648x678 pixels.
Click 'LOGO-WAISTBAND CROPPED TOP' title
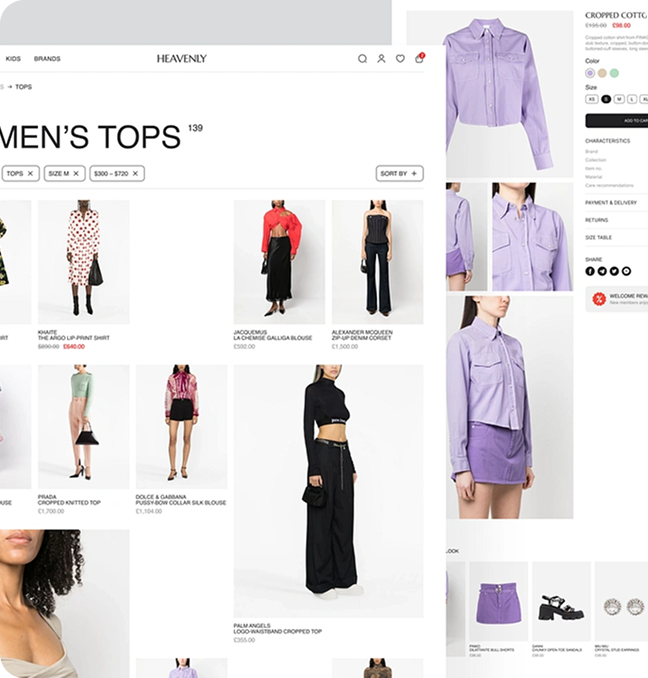[278, 631]
